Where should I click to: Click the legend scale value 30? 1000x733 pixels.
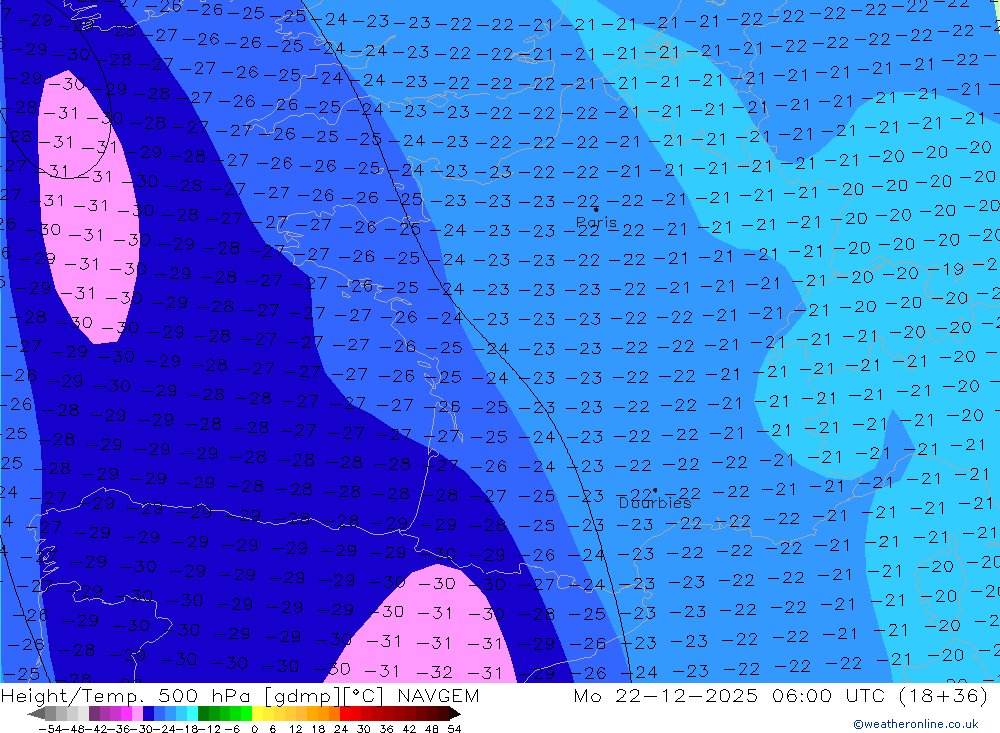pos(364,728)
